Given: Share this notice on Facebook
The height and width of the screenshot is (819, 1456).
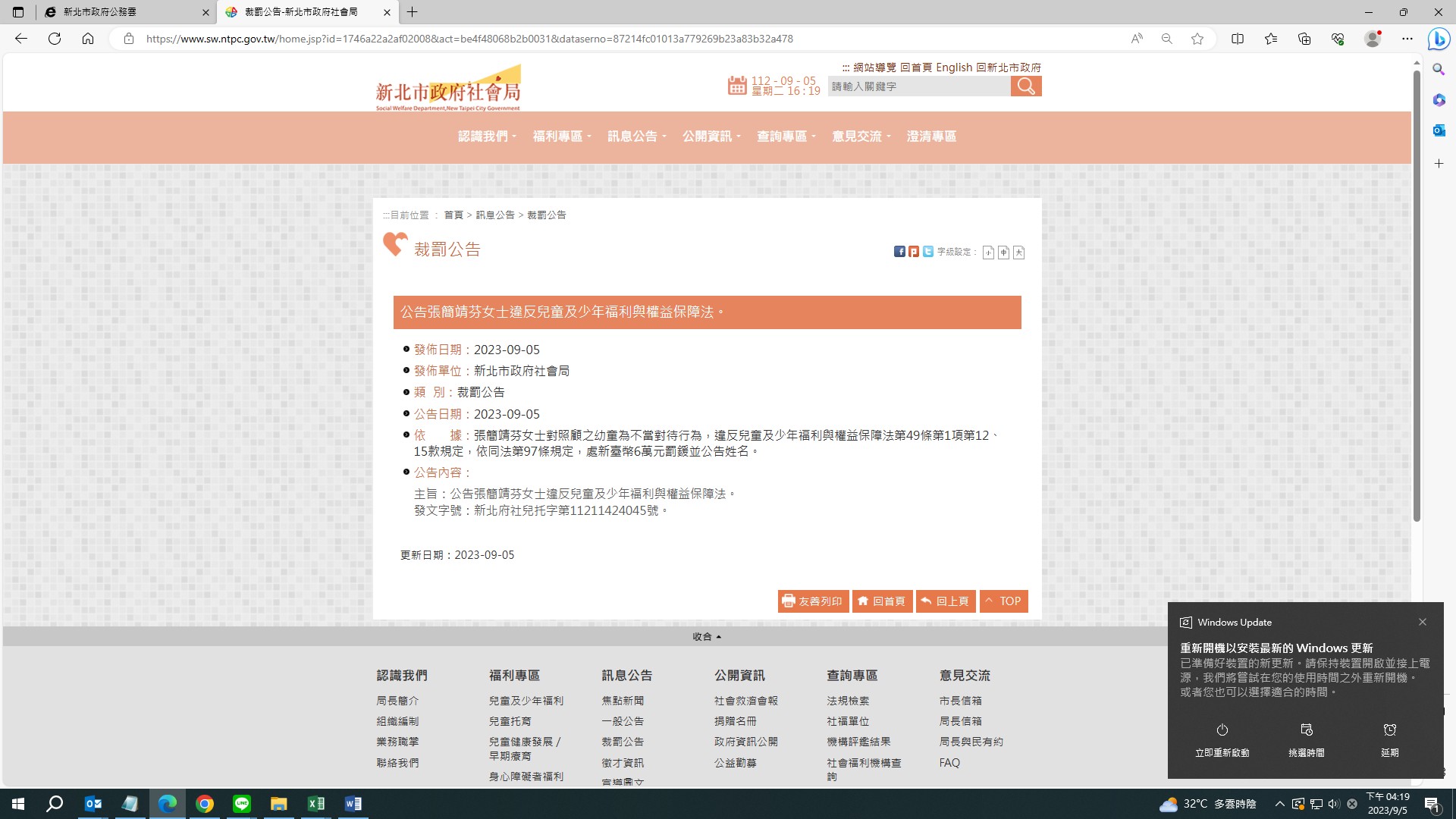Looking at the screenshot, I should tap(899, 252).
